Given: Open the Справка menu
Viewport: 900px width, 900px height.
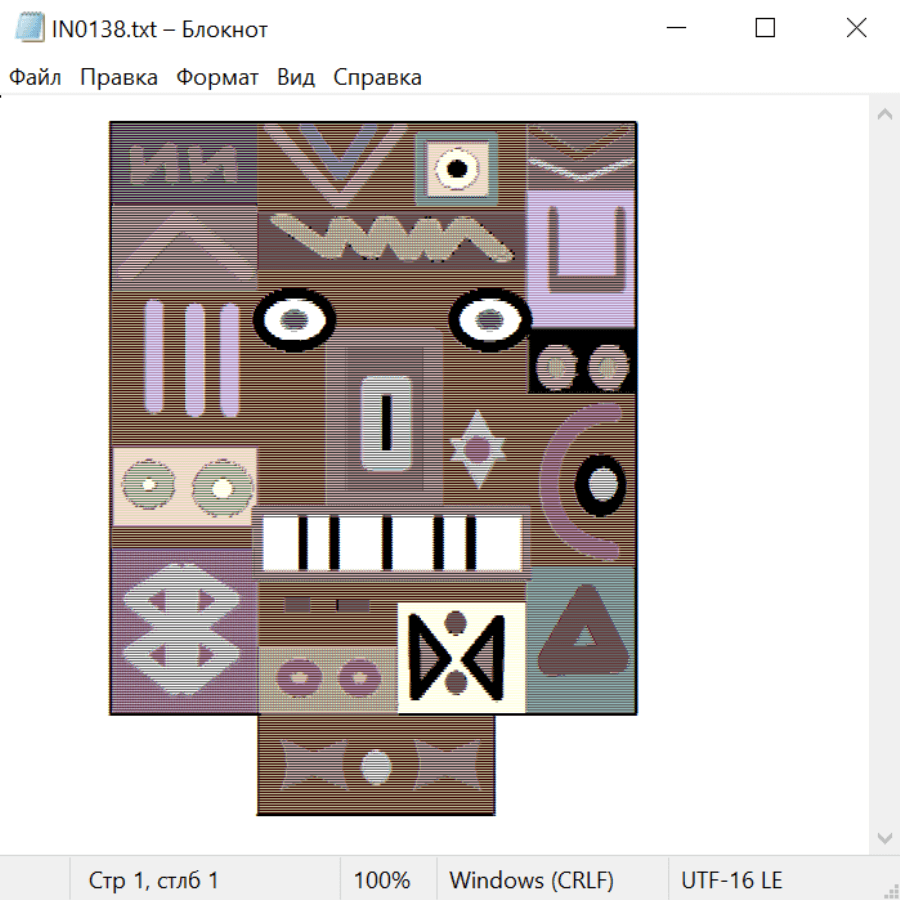Looking at the screenshot, I should 377,78.
